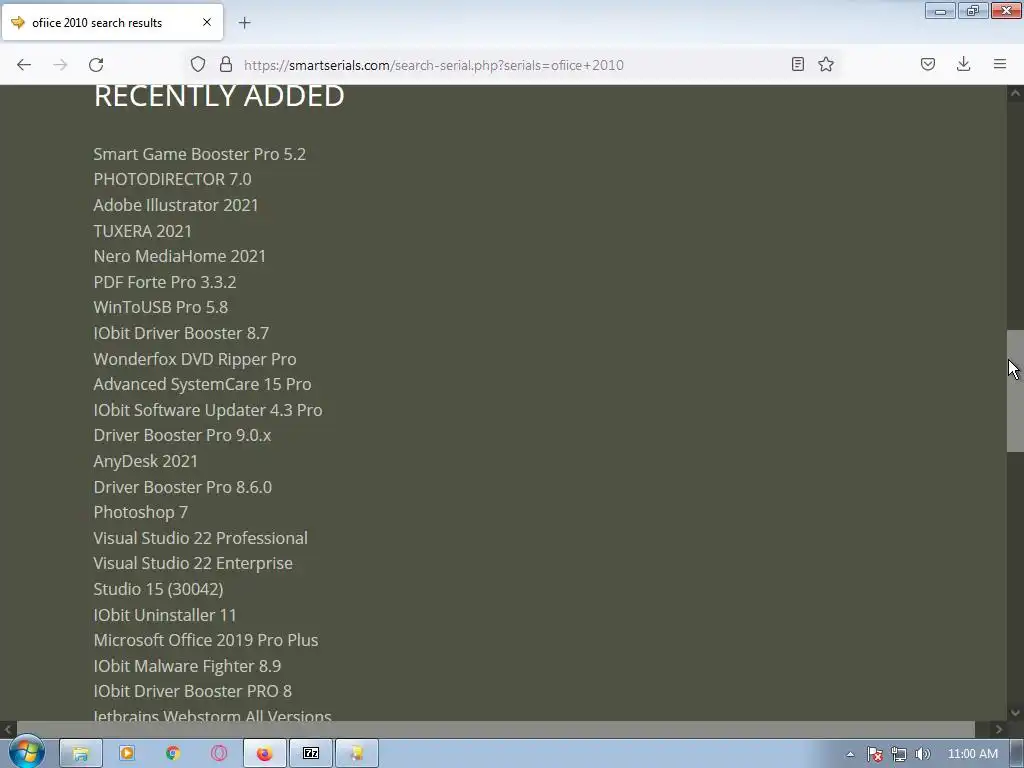This screenshot has height=768, width=1024.
Task: Bookmark this page with the star
Action: pyautogui.click(x=826, y=64)
